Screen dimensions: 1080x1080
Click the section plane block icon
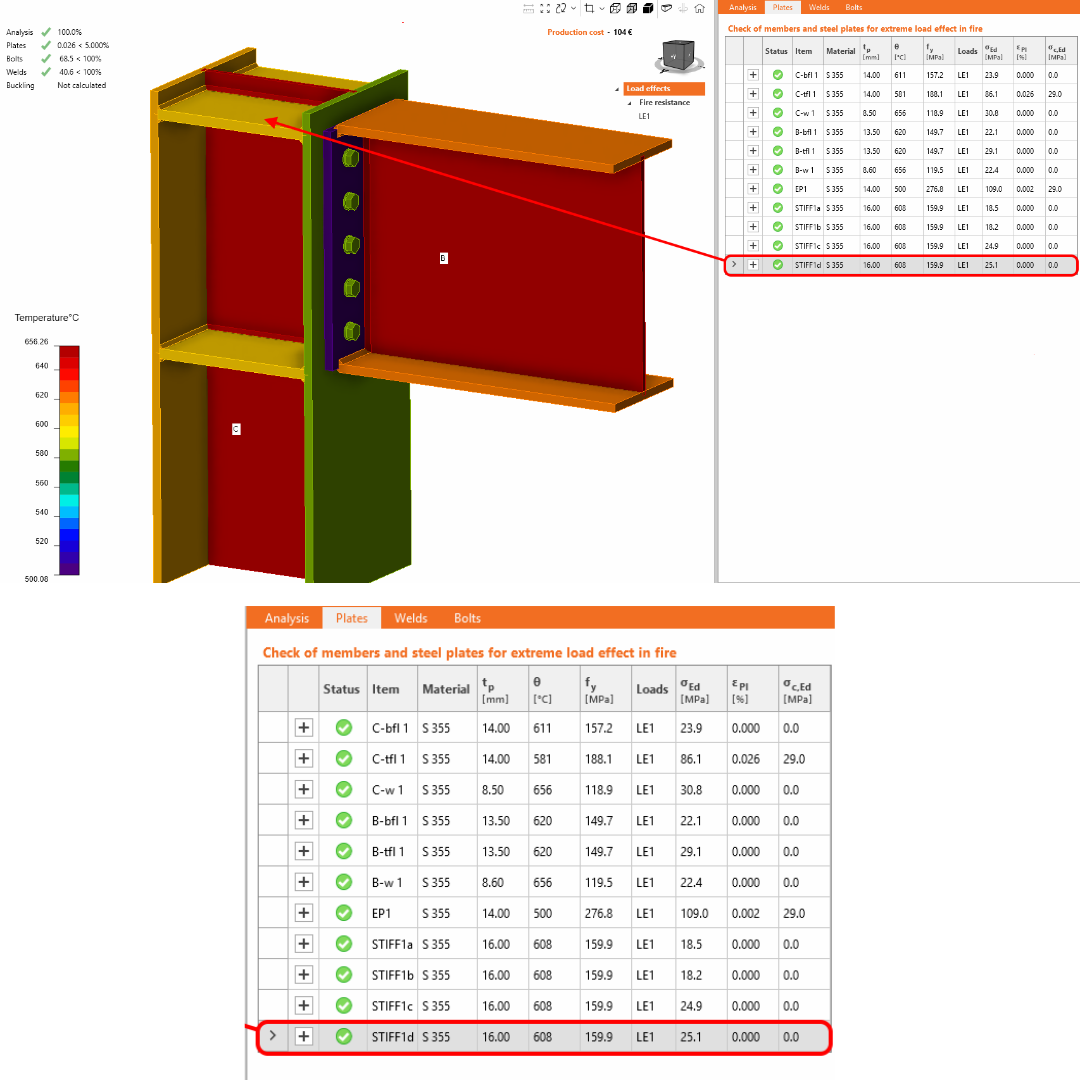coord(667,8)
